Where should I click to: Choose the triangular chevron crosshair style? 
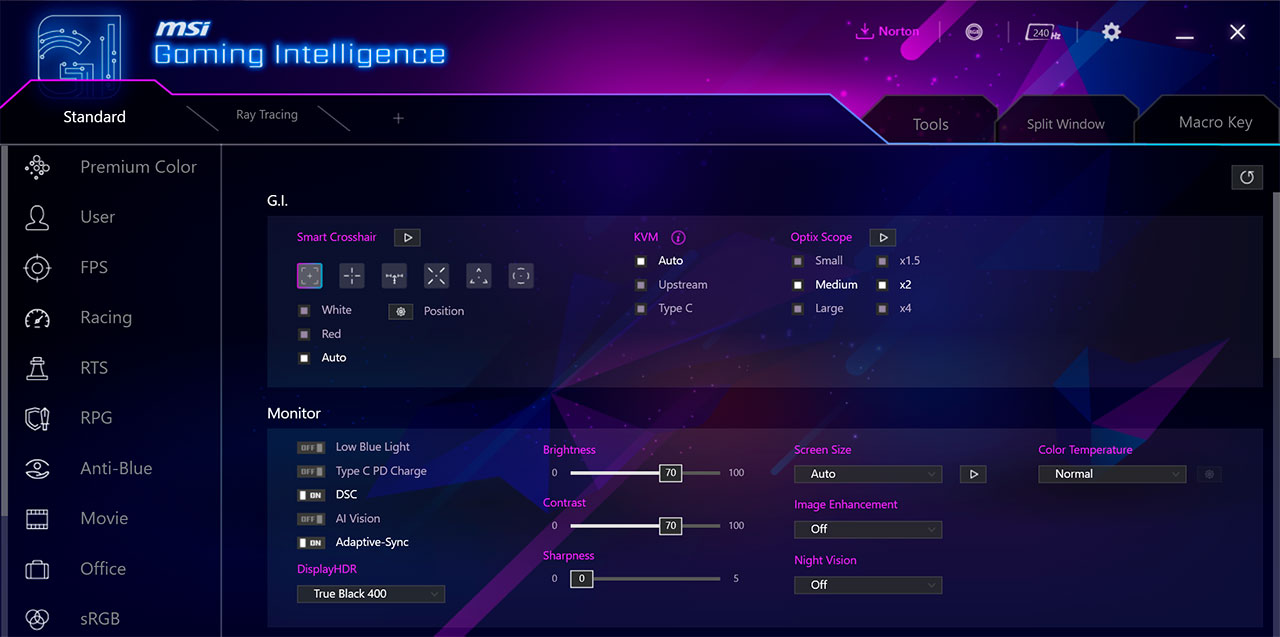pos(479,275)
